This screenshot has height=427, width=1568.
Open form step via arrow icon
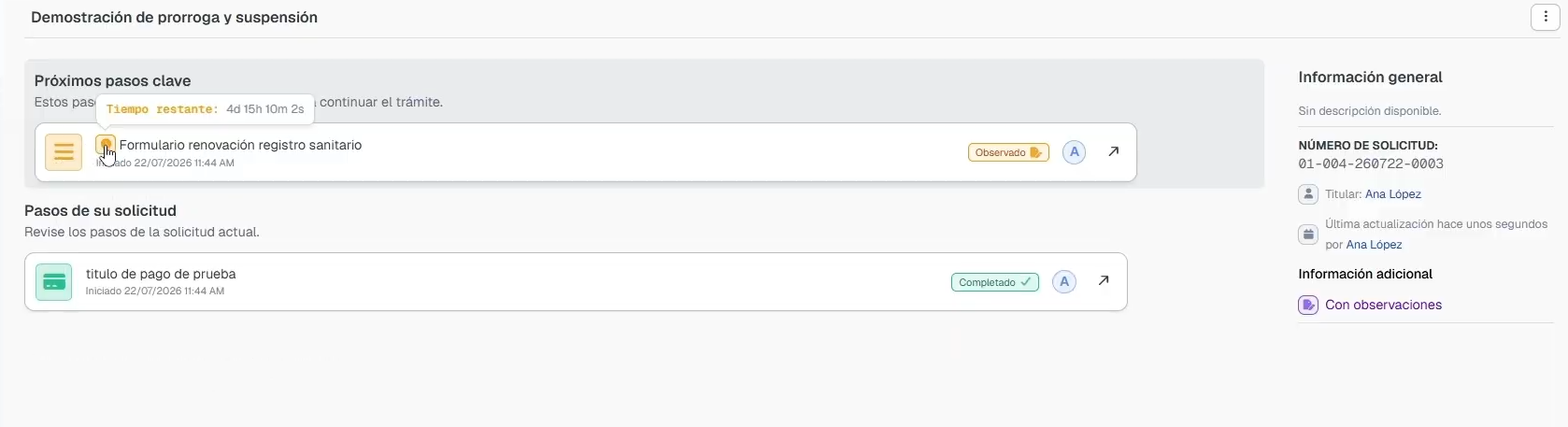[1113, 151]
